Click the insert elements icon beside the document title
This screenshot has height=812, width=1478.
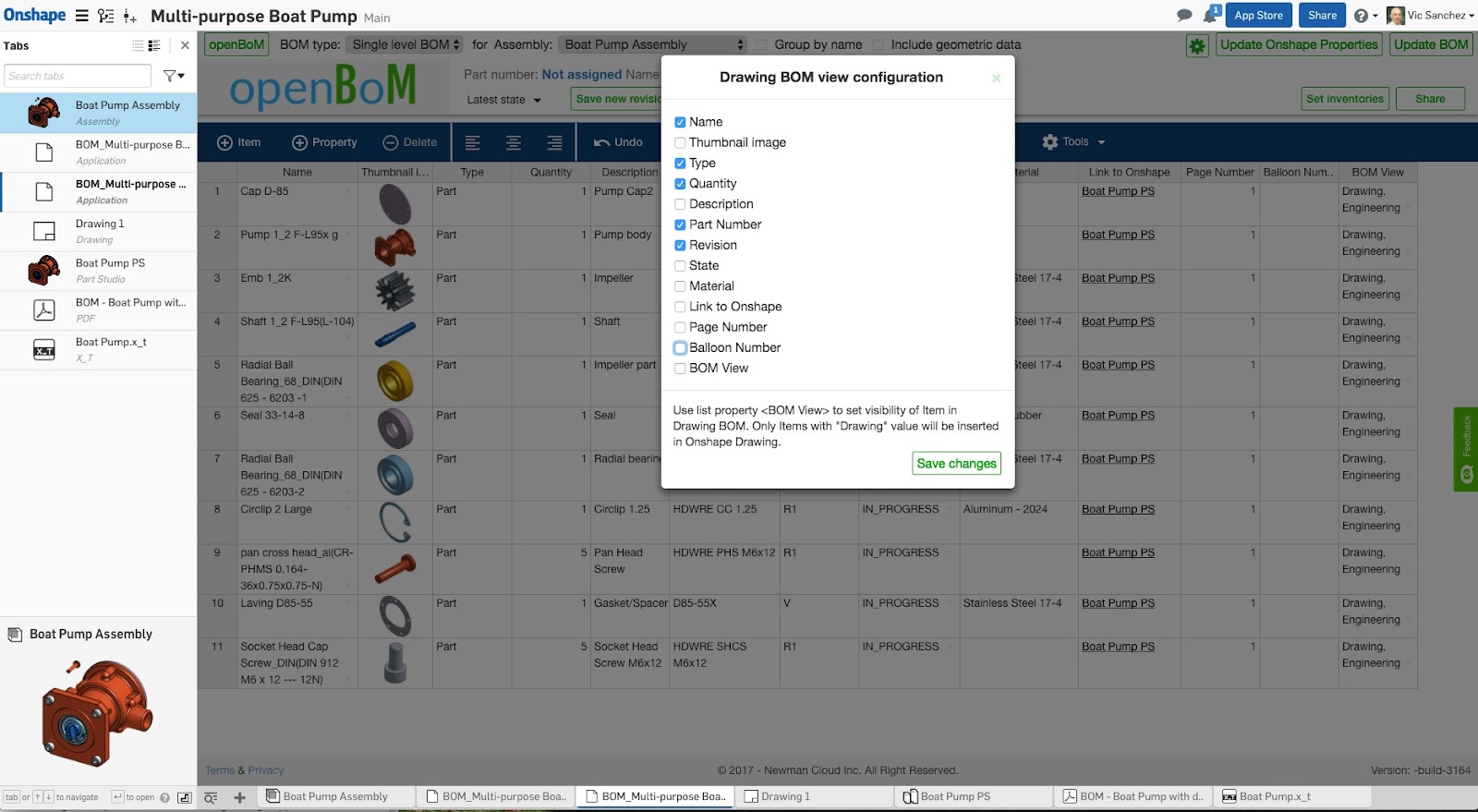click(130, 16)
